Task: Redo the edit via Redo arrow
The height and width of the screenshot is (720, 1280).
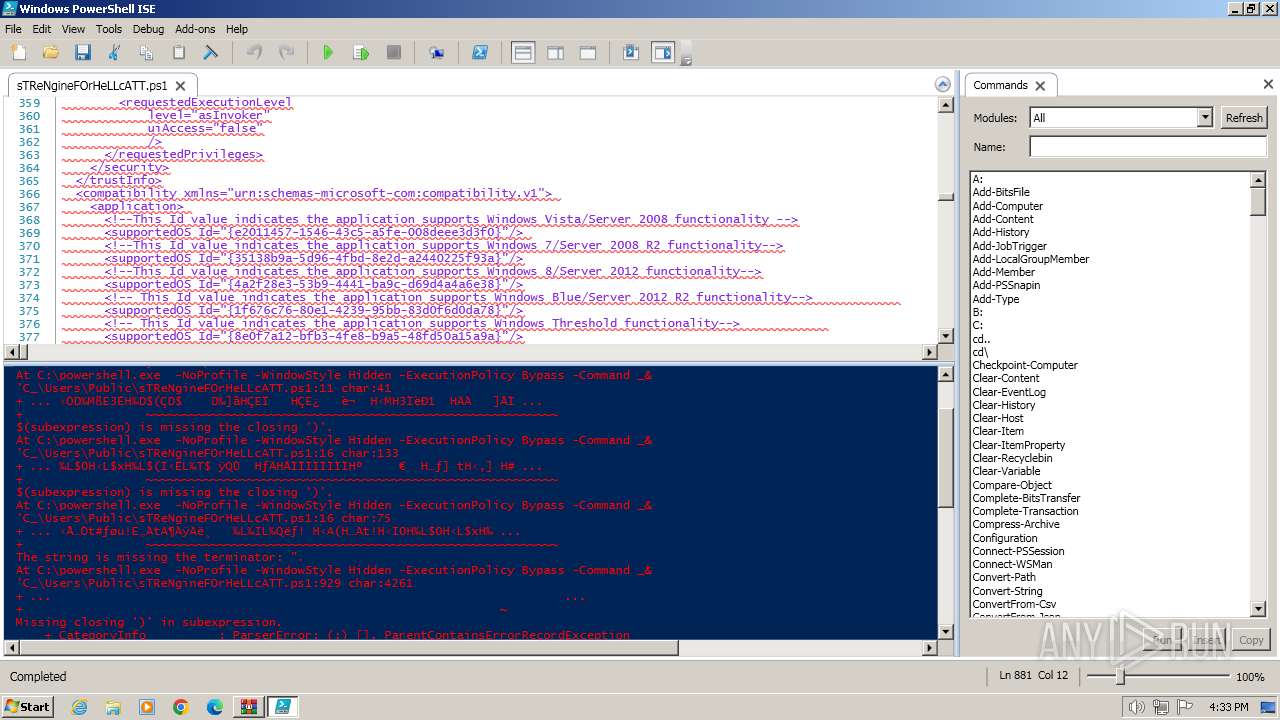Action: coord(286,53)
